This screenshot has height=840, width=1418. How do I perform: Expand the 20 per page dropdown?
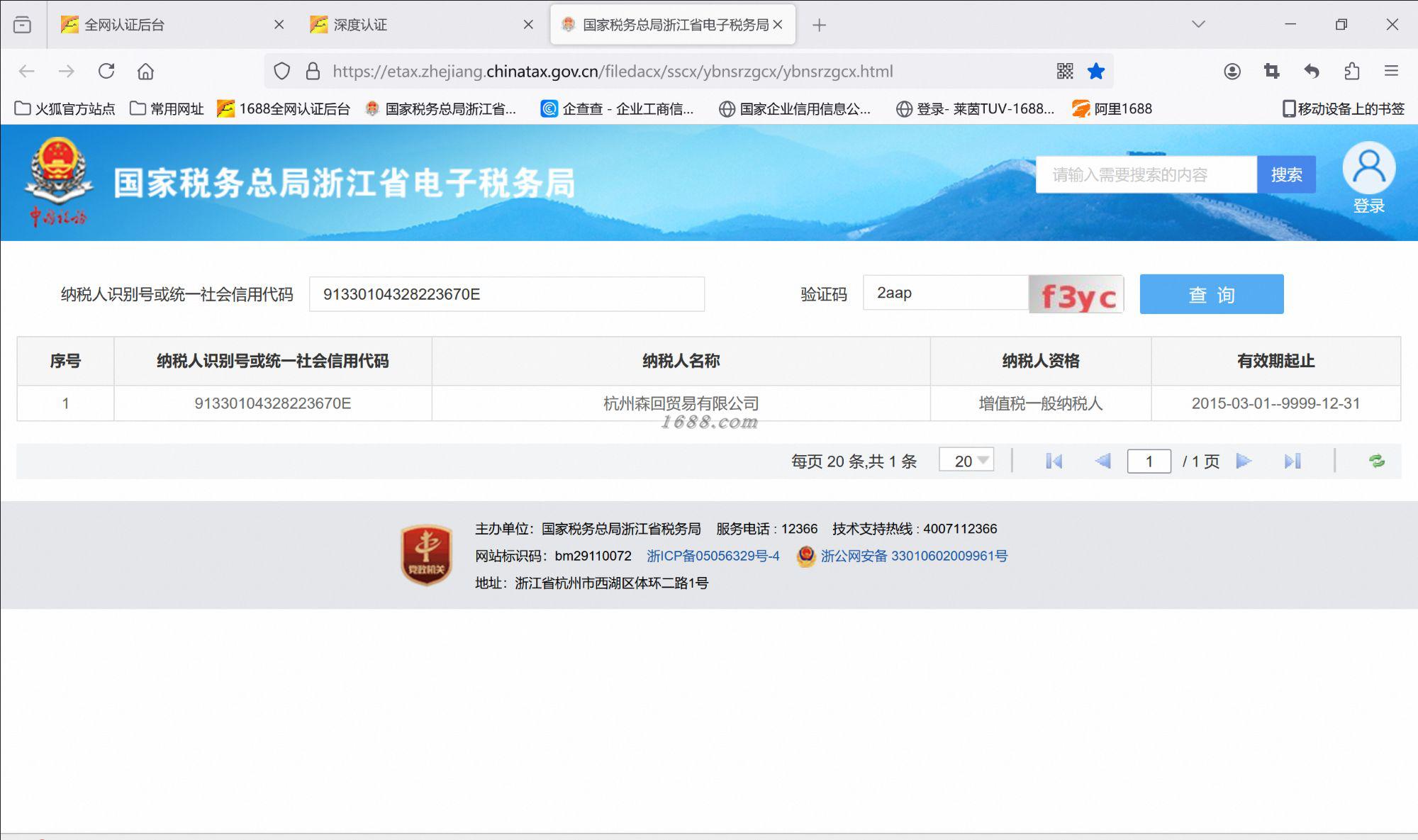point(967,461)
